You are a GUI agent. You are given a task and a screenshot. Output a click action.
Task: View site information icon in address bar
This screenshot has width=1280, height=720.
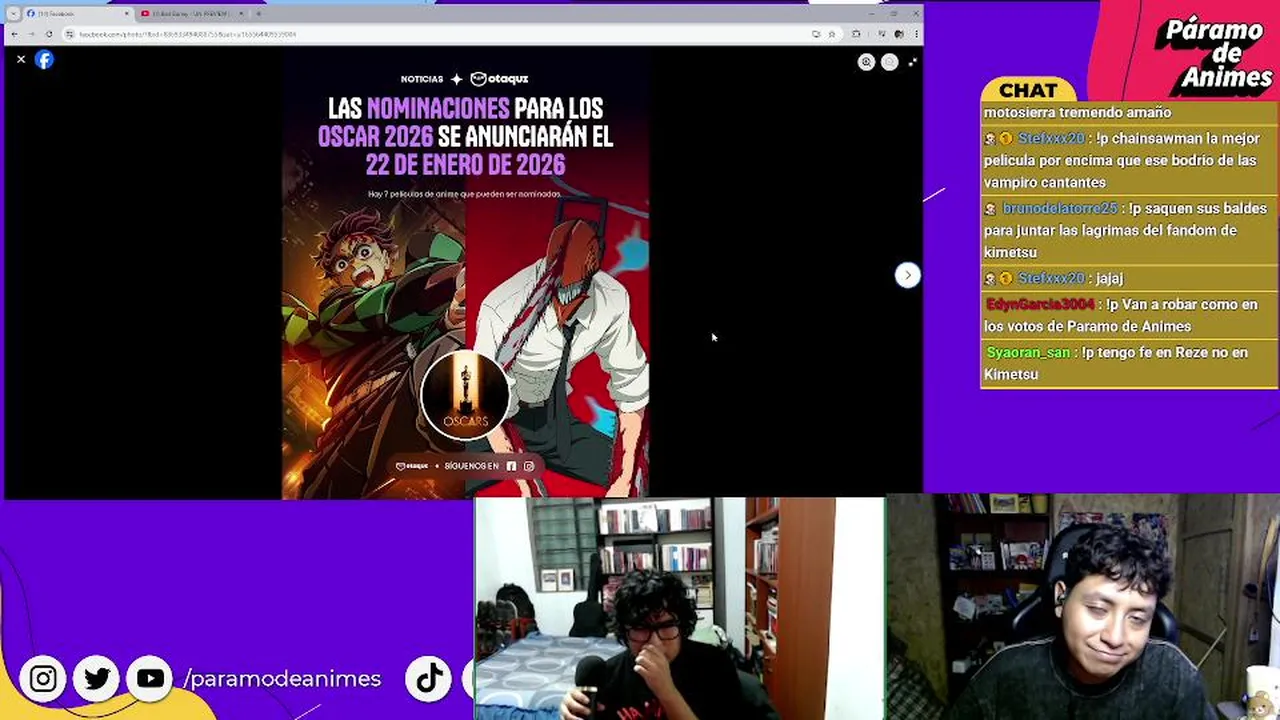click(x=69, y=34)
